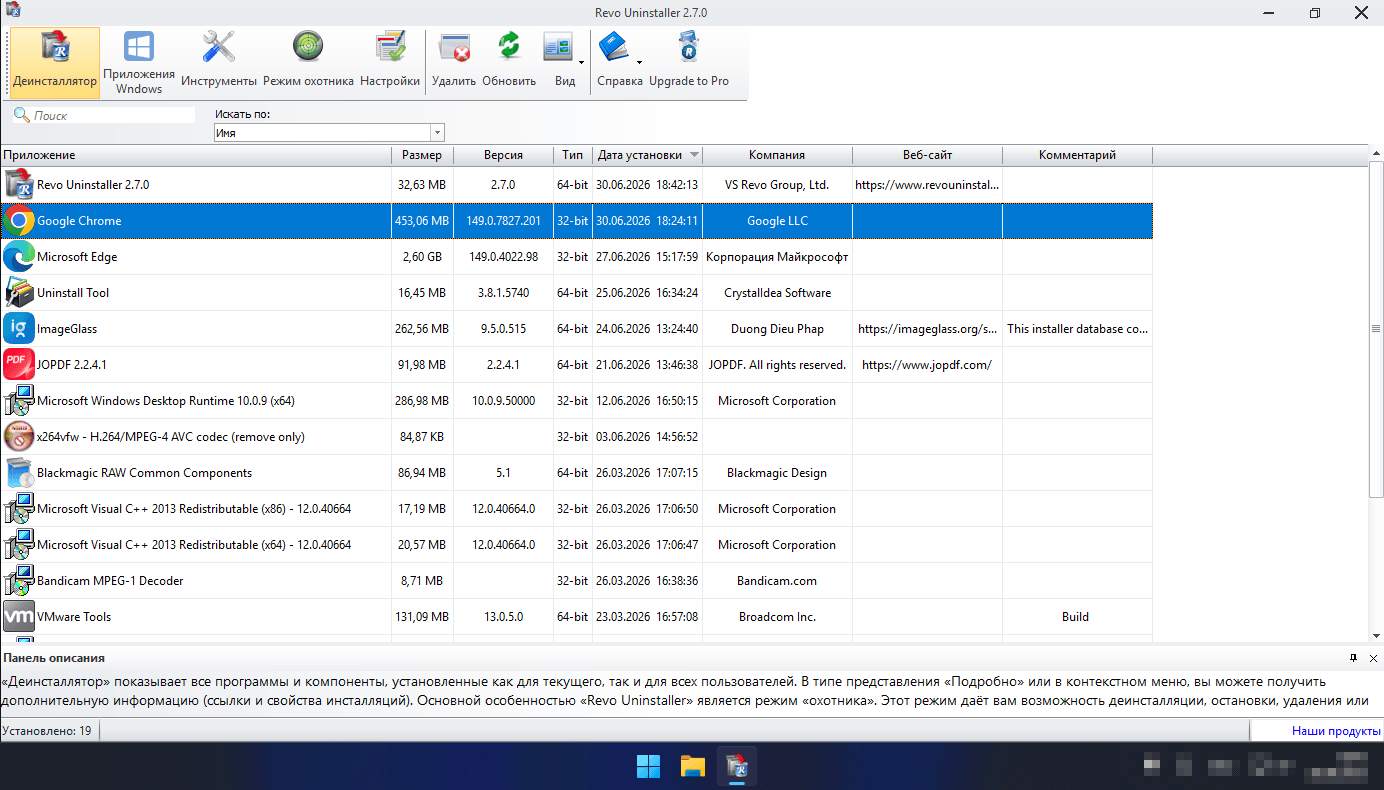Sort by Версия column header
1384x790 pixels.
click(503, 155)
